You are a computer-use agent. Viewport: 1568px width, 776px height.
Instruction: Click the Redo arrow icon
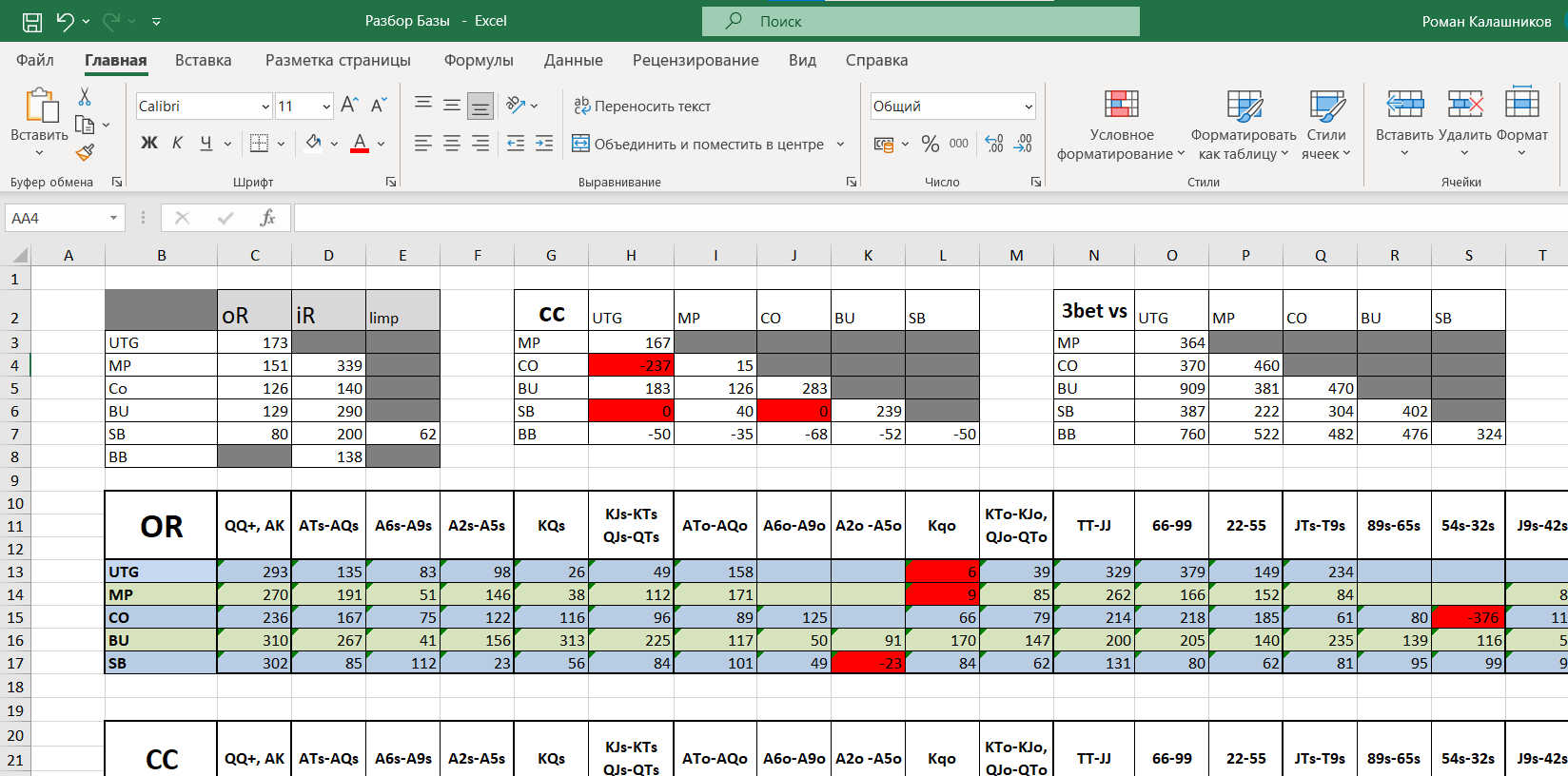point(111,21)
